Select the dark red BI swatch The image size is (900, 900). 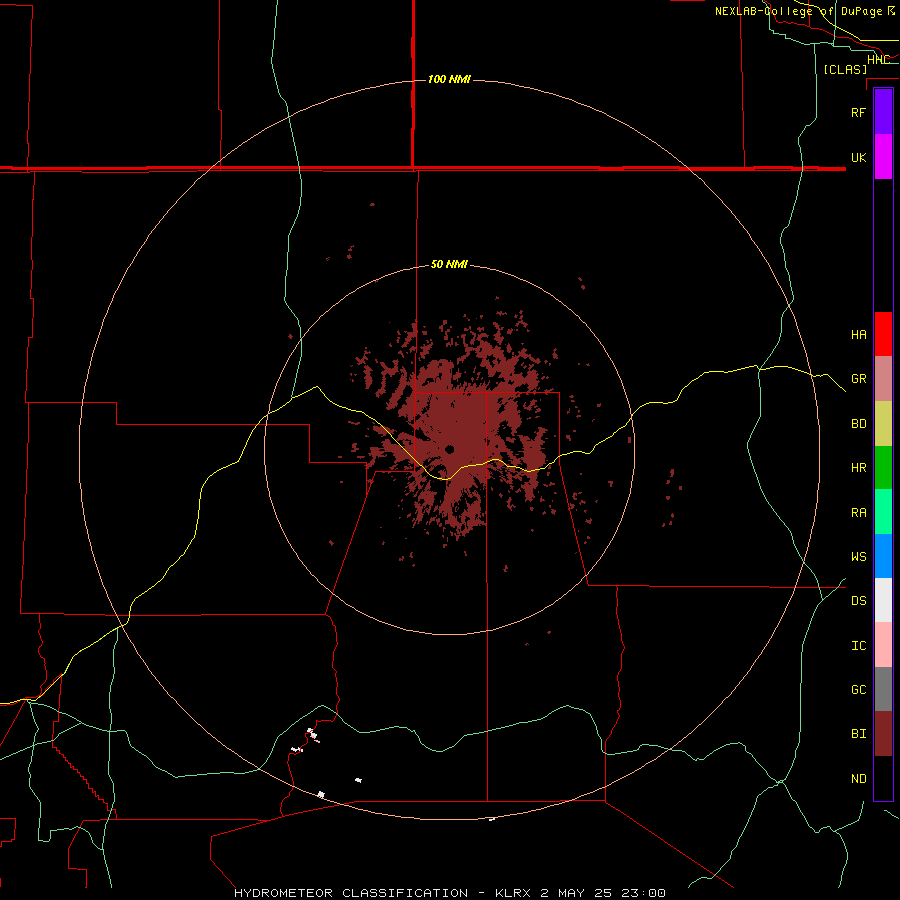tap(883, 734)
